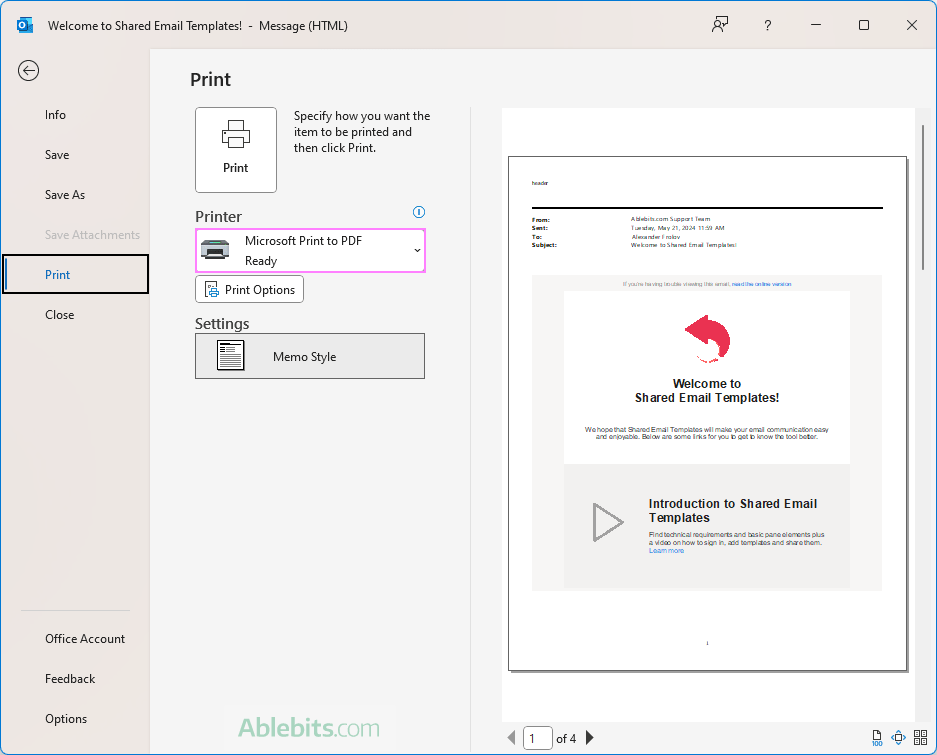Image resolution: width=937 pixels, height=755 pixels.
Task: Fit one page in the preview
Action: (x=898, y=738)
